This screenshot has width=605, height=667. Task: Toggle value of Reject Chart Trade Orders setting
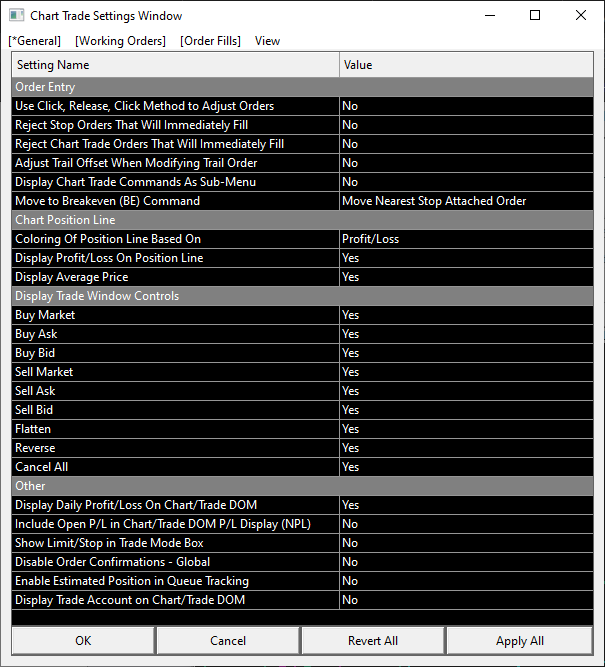click(466, 144)
